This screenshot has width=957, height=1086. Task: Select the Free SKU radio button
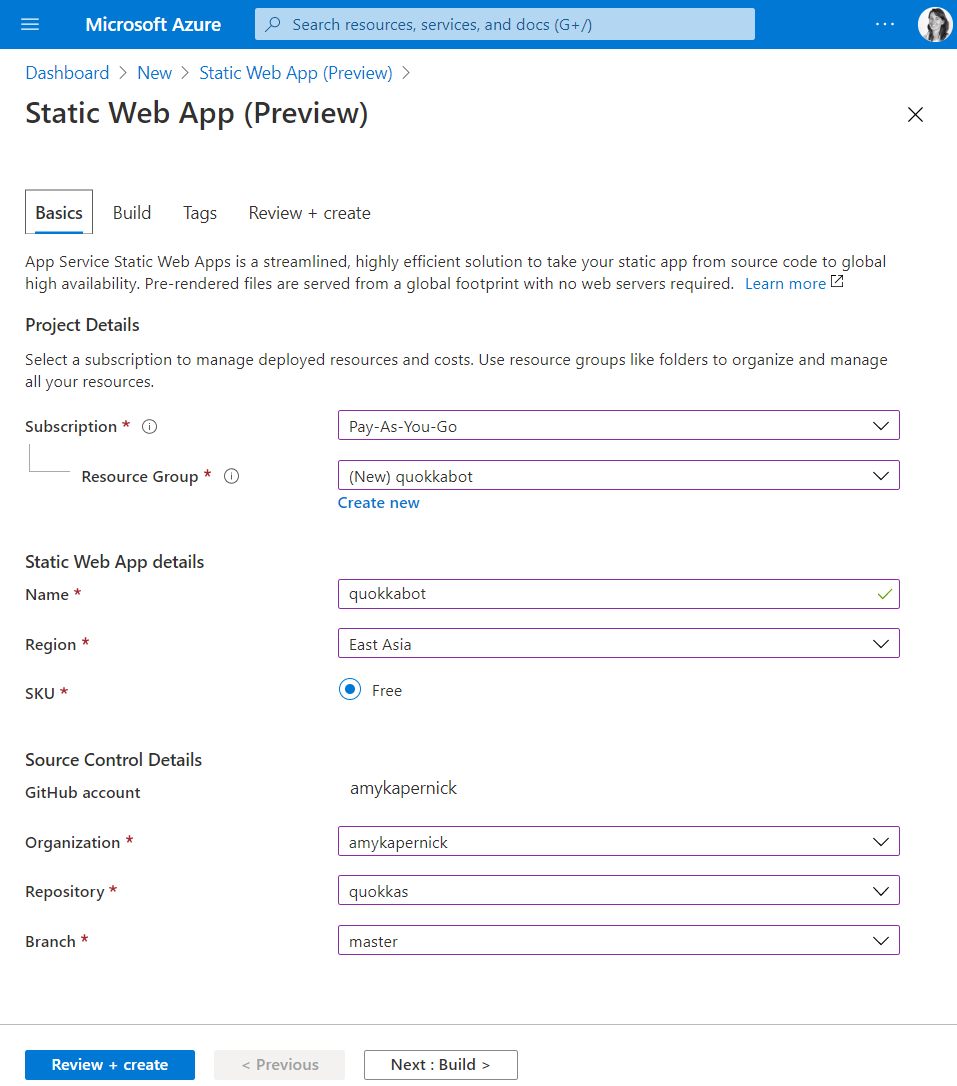pos(349,690)
